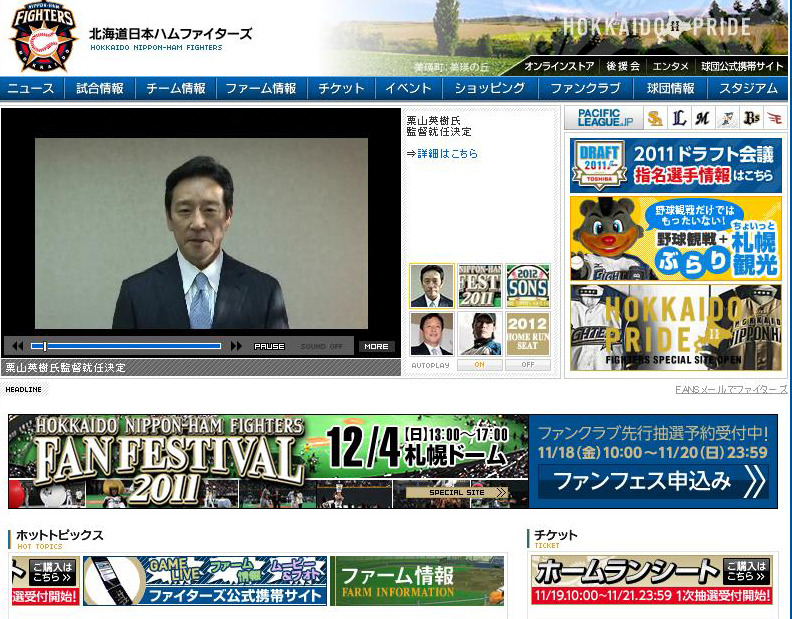Viewport: 792px width, 619px height.
Task: Open the ファーム情報 menu
Action: pyautogui.click(x=261, y=88)
